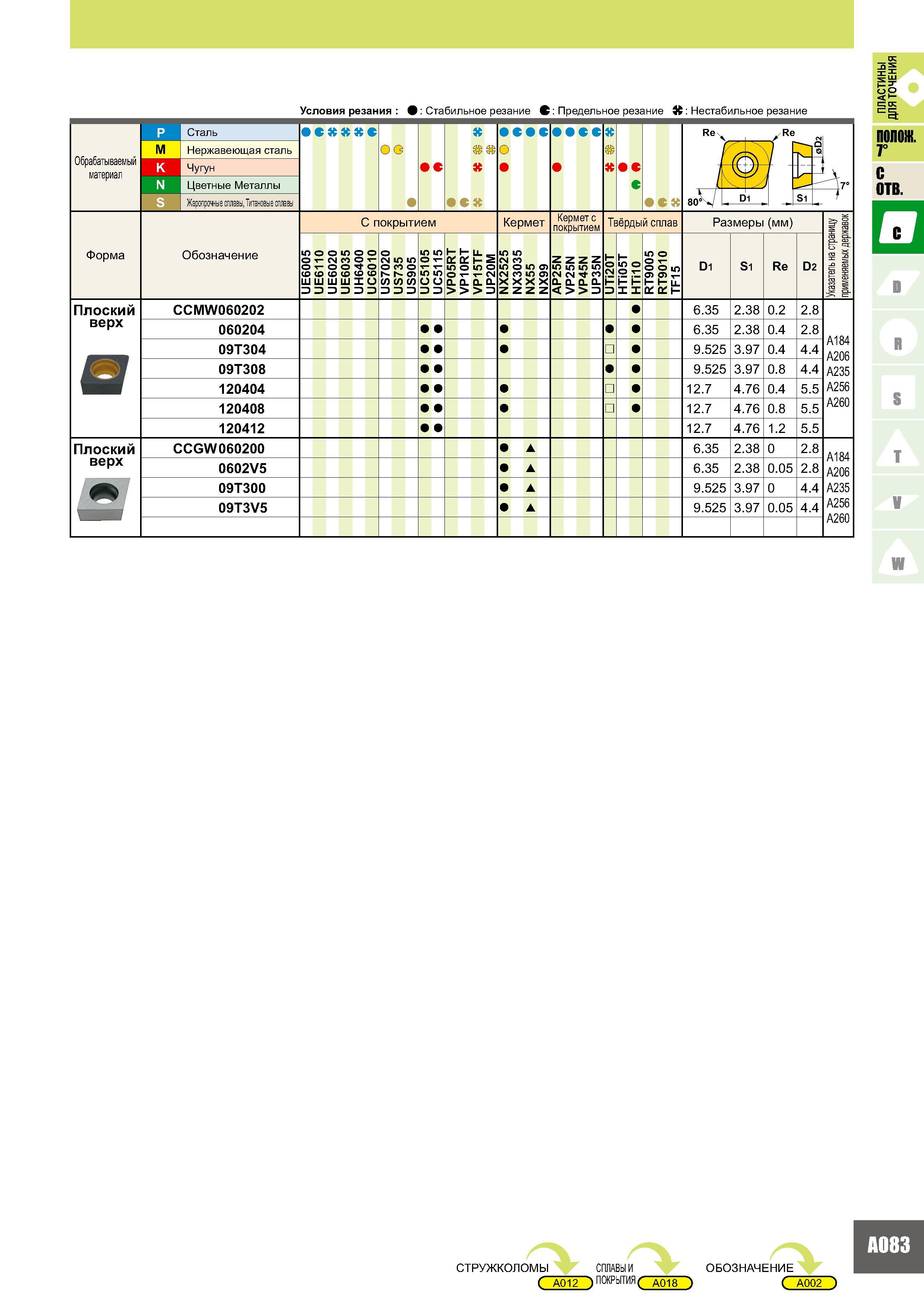Select the 120412 designation row
The width and height of the screenshot is (924, 1307).
point(242,428)
